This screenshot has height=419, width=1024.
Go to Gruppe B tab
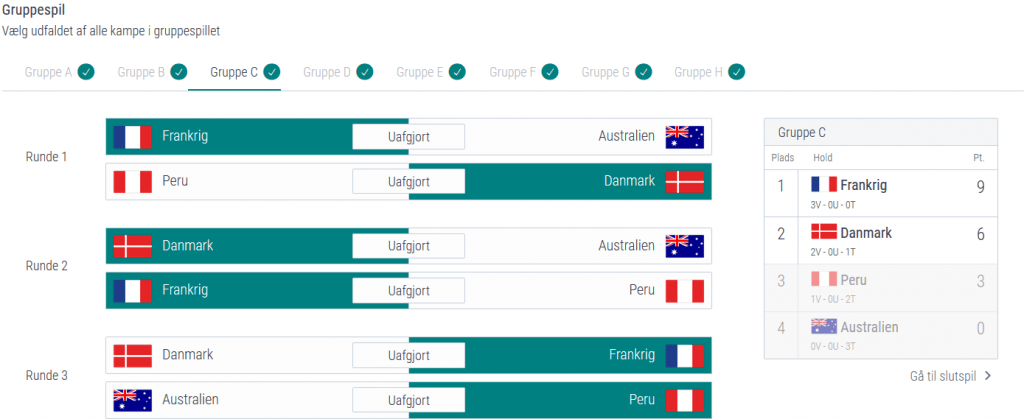[x=141, y=72]
